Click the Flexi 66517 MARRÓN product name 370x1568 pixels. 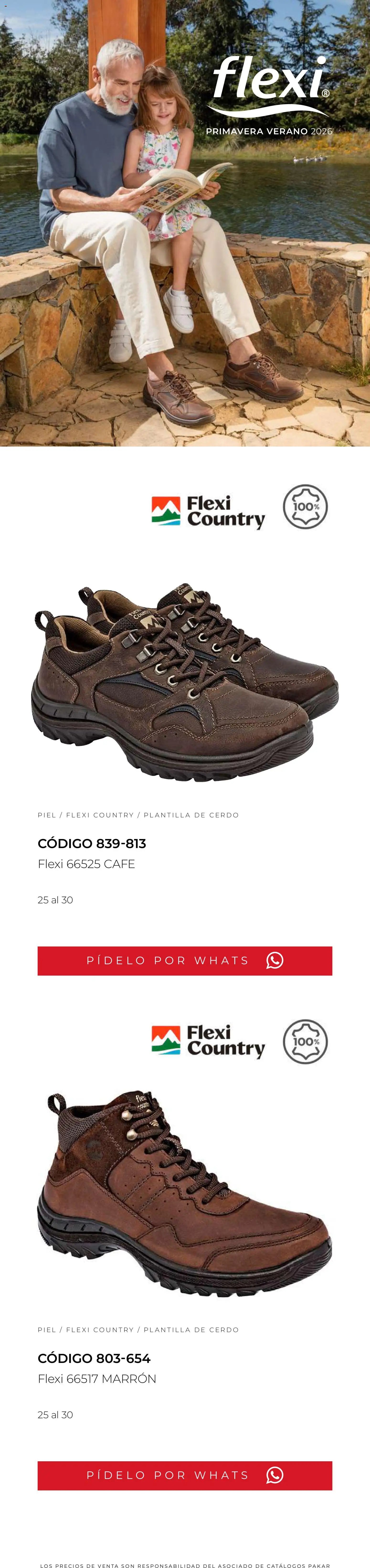click(x=97, y=1379)
